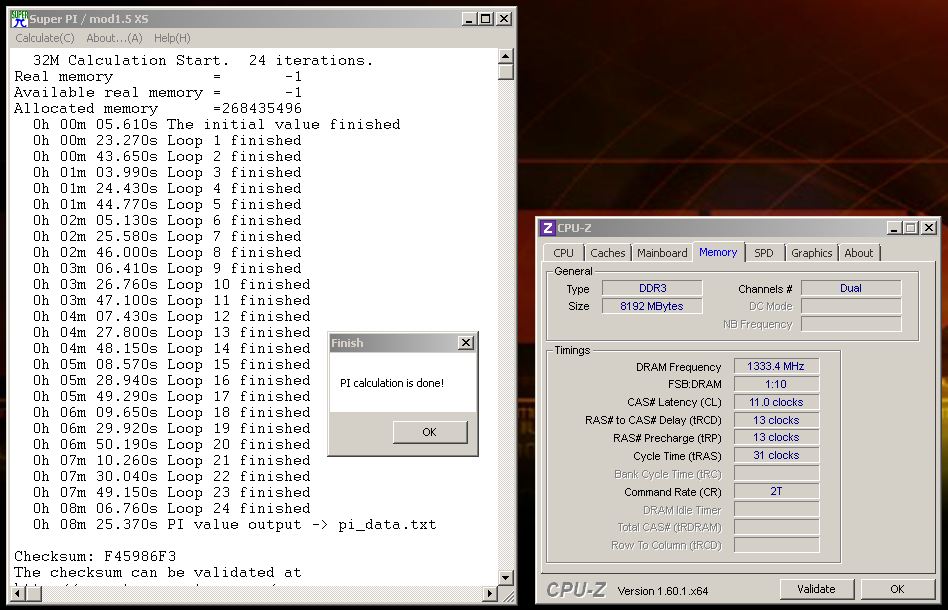Screen dimensions: 948x610
Task: Open the SPD tab in CPU-Z
Action: [x=764, y=253]
